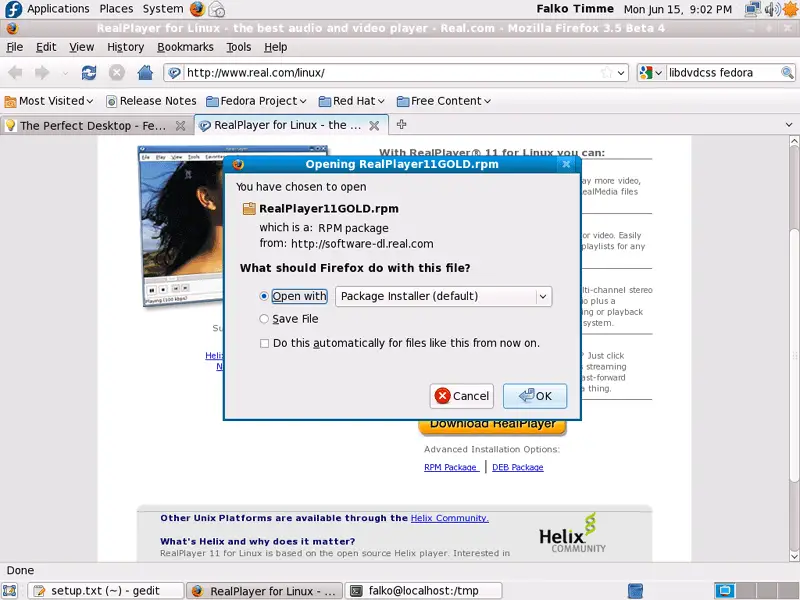The height and width of the screenshot is (600, 800).
Task: Click the search magnifier icon
Action: click(x=787, y=72)
